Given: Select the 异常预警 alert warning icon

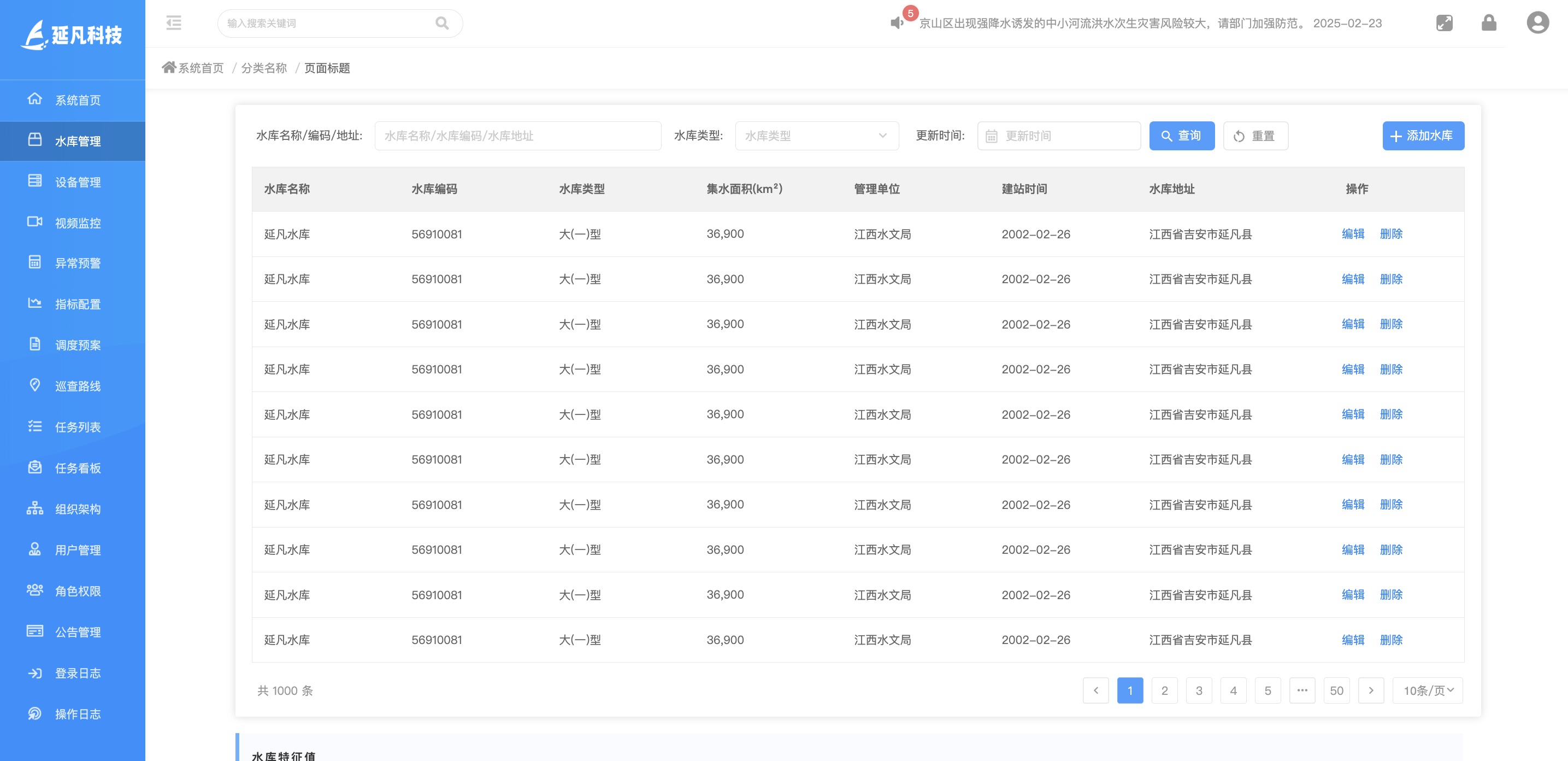Looking at the screenshot, I should (35, 263).
